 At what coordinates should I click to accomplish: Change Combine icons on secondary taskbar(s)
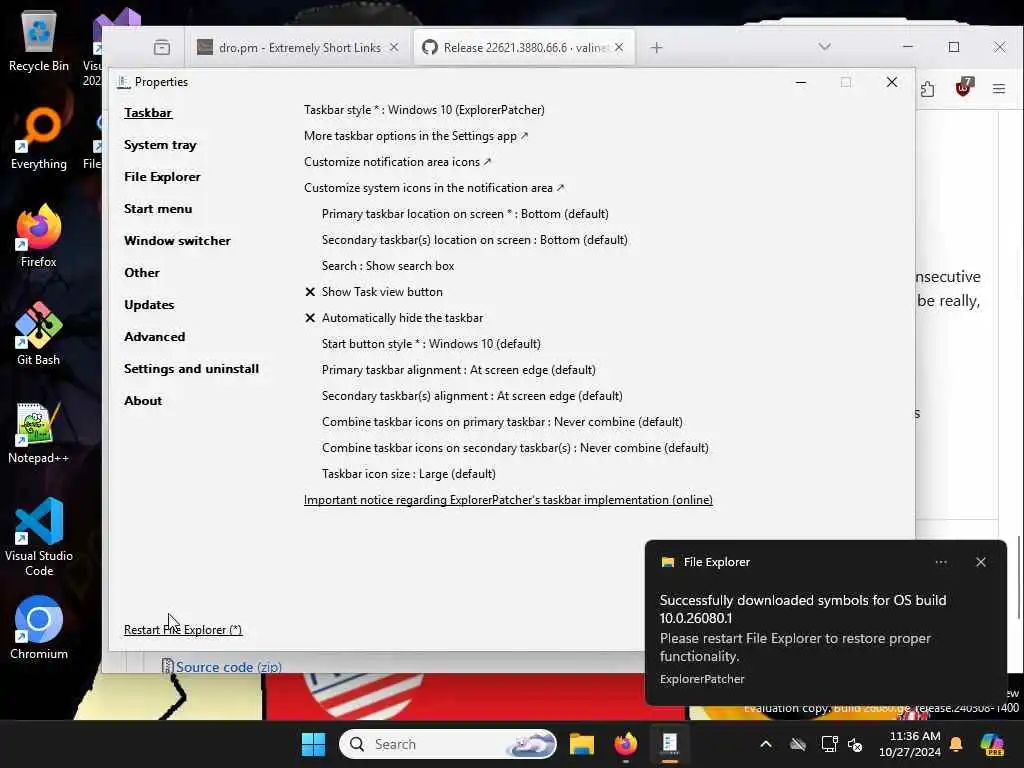coord(515,448)
